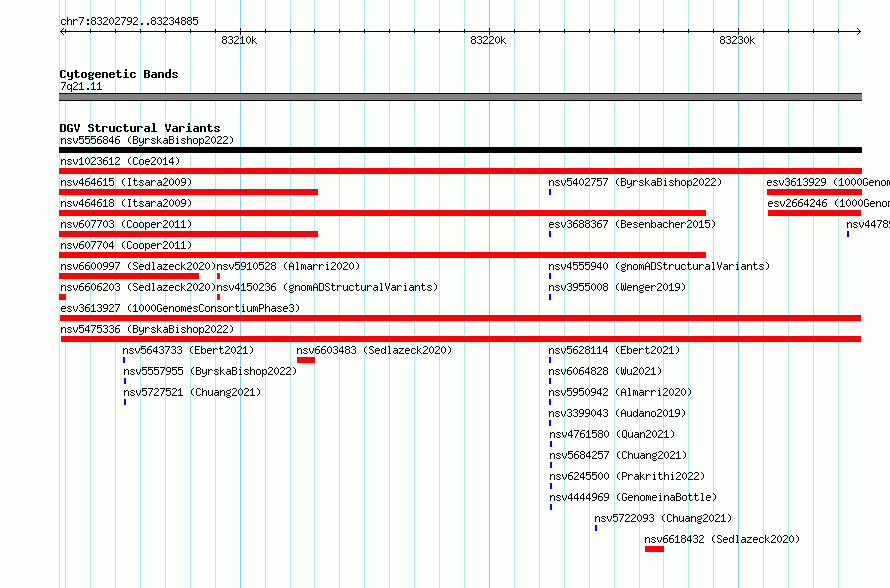Select nsv5727521 (Chuang2021) label
Screen dimensions: 890x588
192,392
